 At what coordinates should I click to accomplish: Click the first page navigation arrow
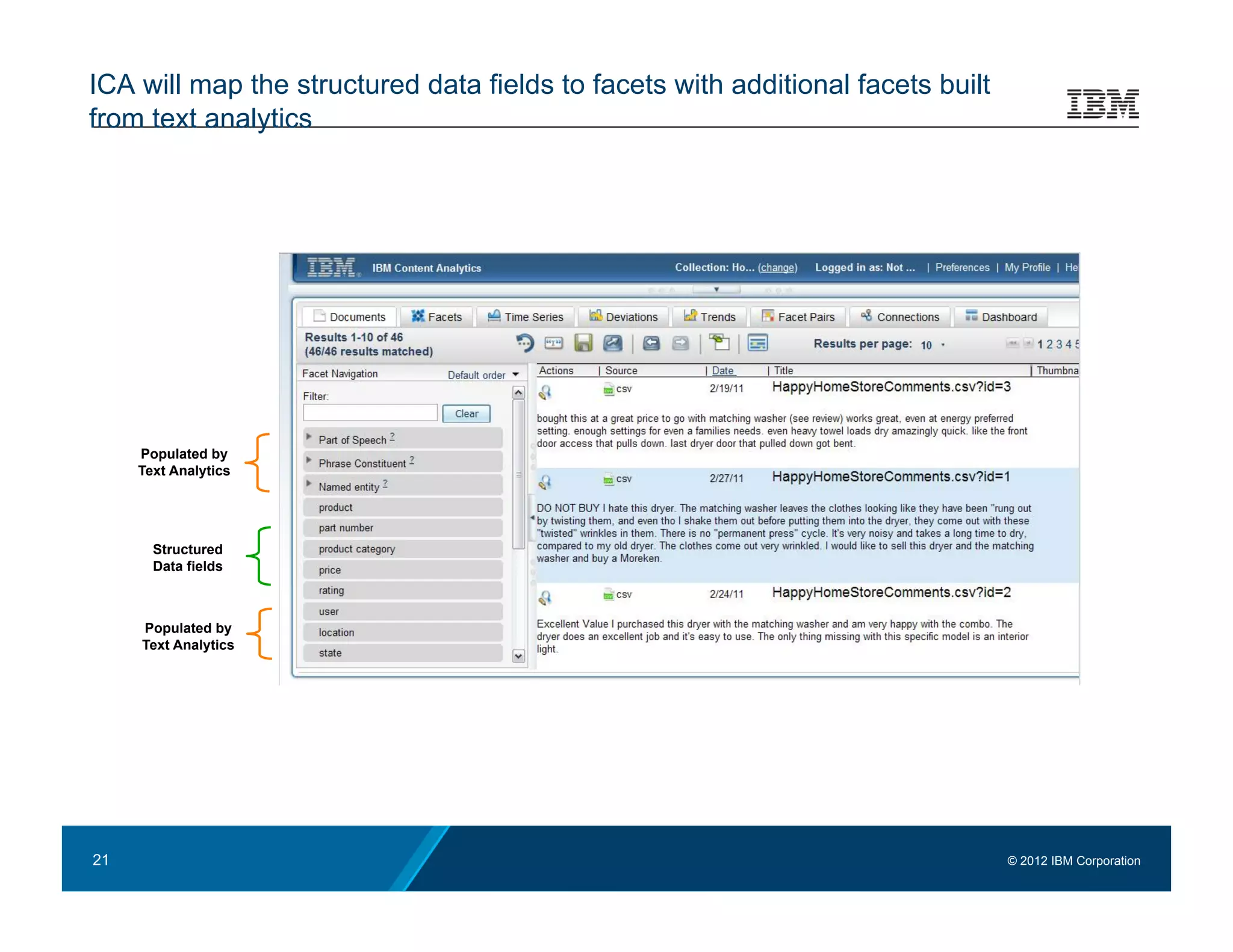pos(1012,344)
